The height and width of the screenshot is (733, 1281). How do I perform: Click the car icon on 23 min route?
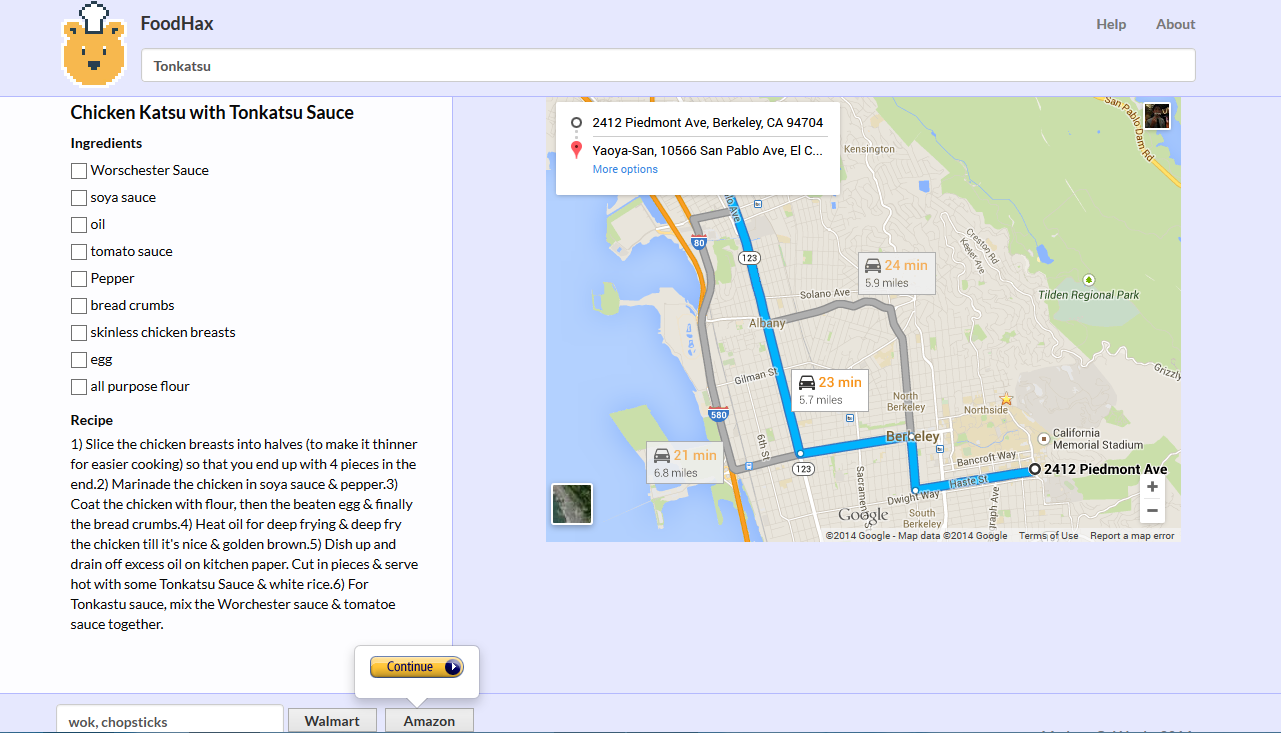tap(806, 382)
